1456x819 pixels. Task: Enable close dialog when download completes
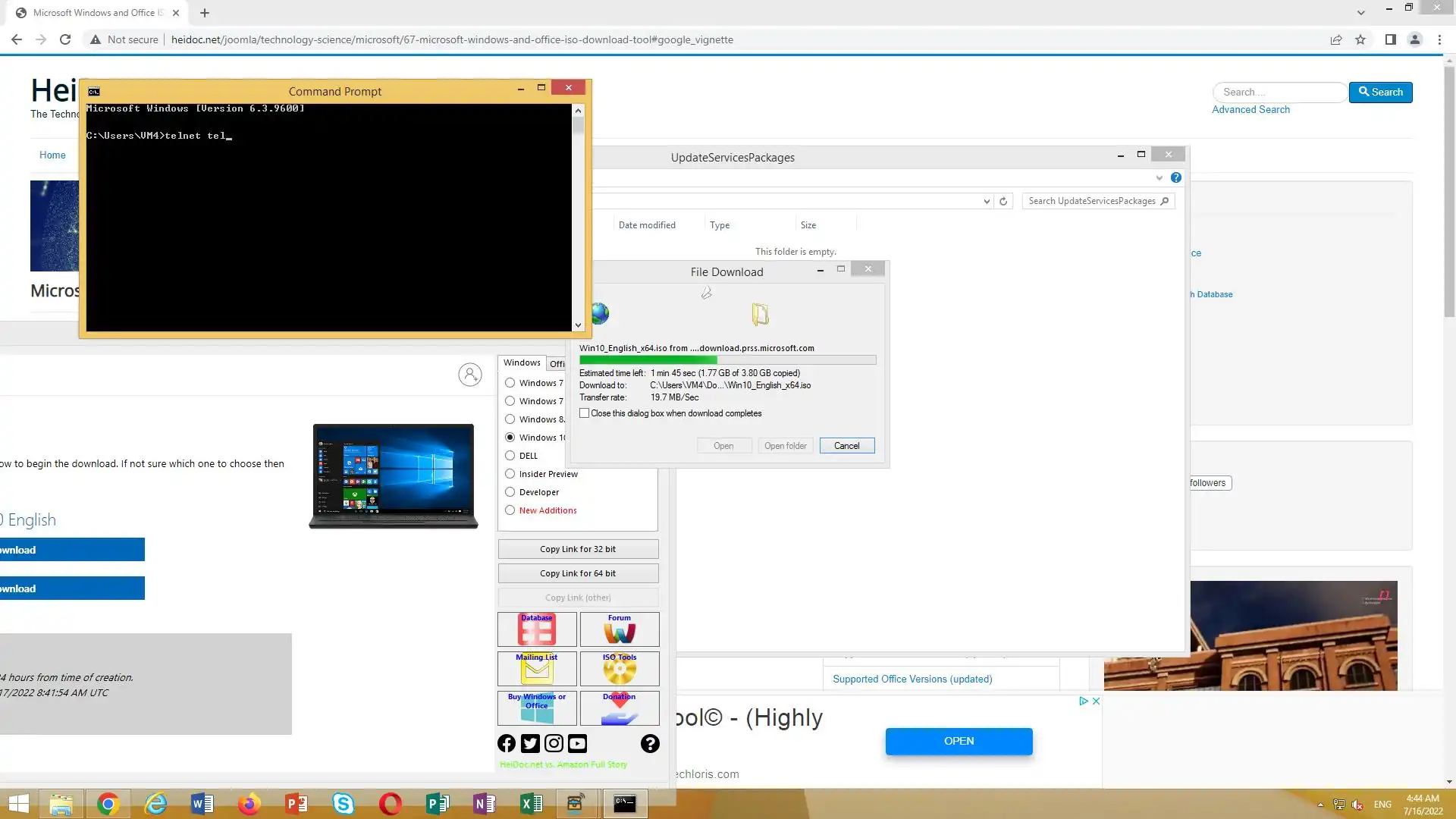(x=585, y=413)
